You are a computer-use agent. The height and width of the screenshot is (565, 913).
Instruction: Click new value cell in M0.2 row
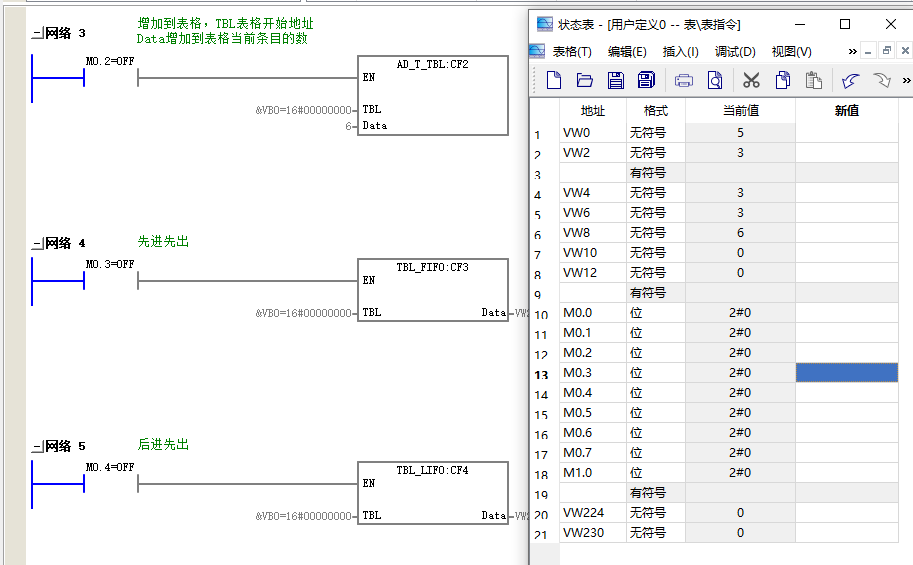point(847,353)
